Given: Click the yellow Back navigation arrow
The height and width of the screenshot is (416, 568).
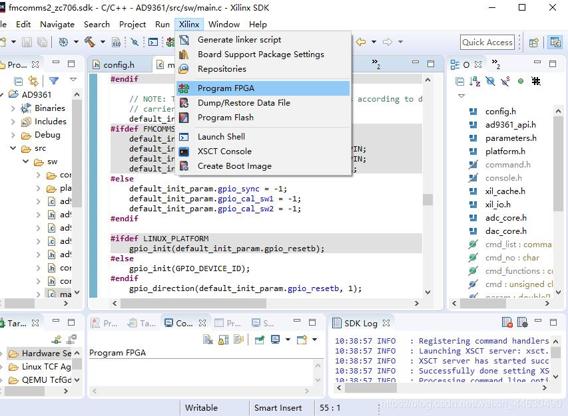Looking at the screenshot, I should 361,42.
